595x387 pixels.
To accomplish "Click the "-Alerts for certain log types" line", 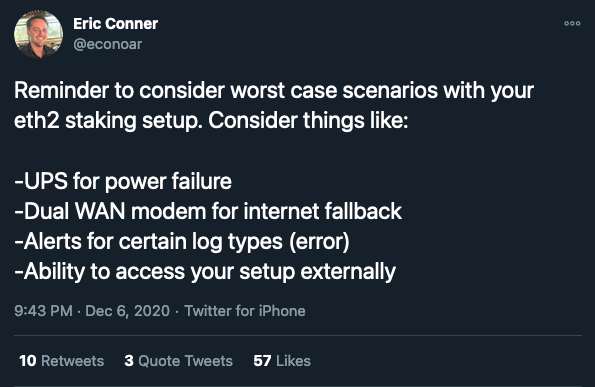I will tap(182, 242).
